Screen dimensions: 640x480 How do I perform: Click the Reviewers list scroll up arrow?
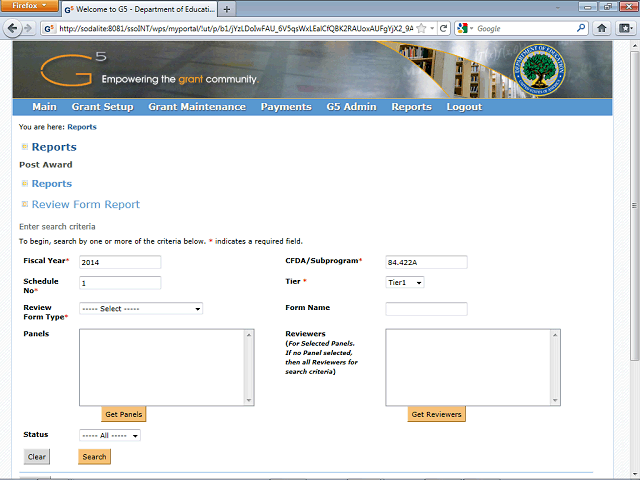coord(555,335)
